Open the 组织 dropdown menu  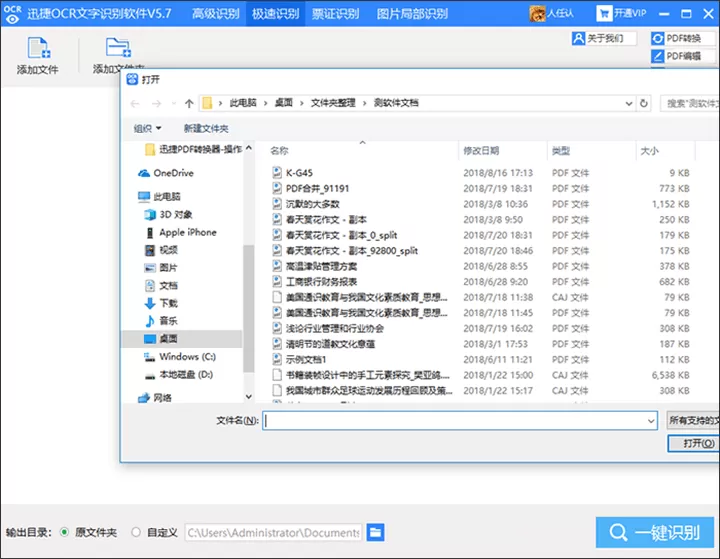pyautogui.click(x=147, y=128)
